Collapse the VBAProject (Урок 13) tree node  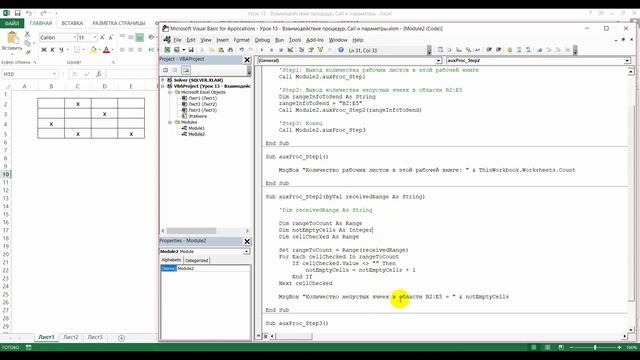click(163, 86)
